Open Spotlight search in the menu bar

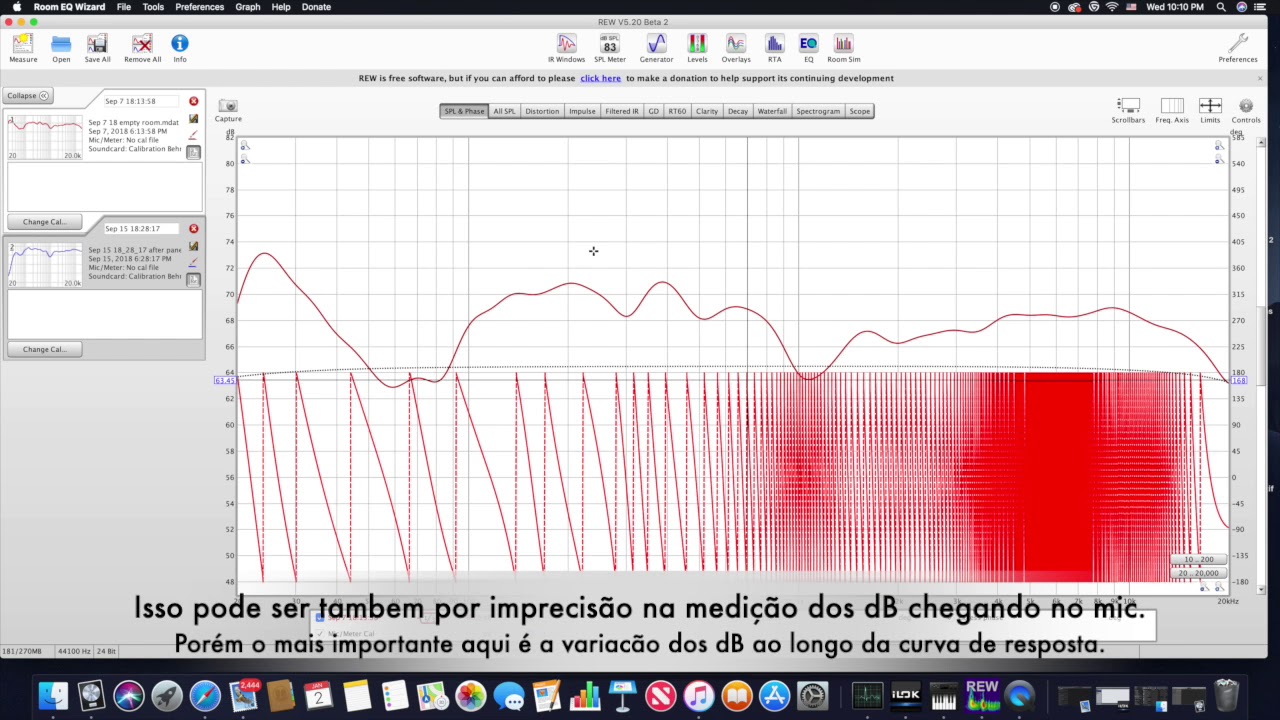pyautogui.click(x=1221, y=7)
